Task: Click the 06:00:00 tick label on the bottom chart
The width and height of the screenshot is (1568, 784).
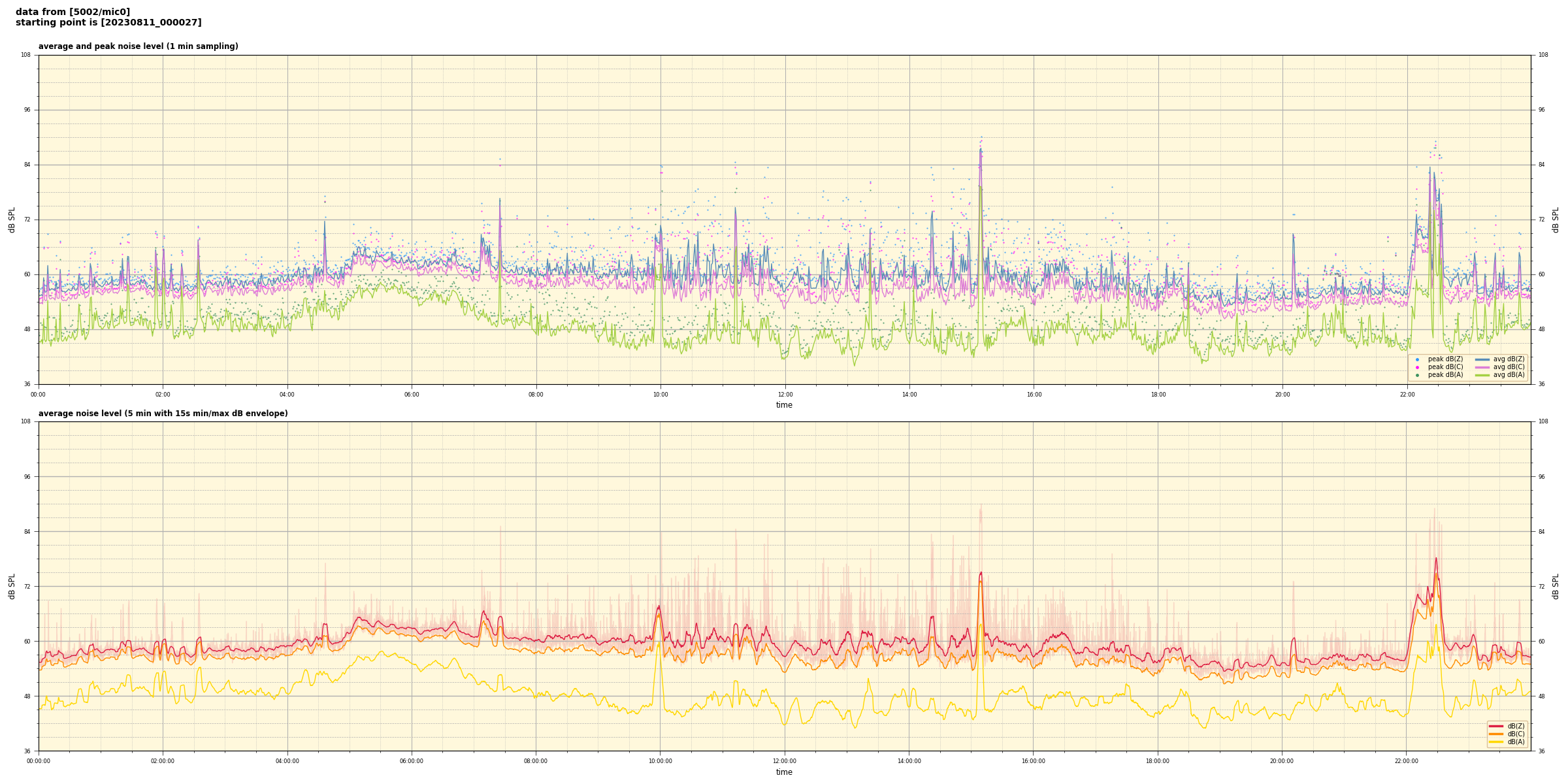Action: pyautogui.click(x=412, y=761)
